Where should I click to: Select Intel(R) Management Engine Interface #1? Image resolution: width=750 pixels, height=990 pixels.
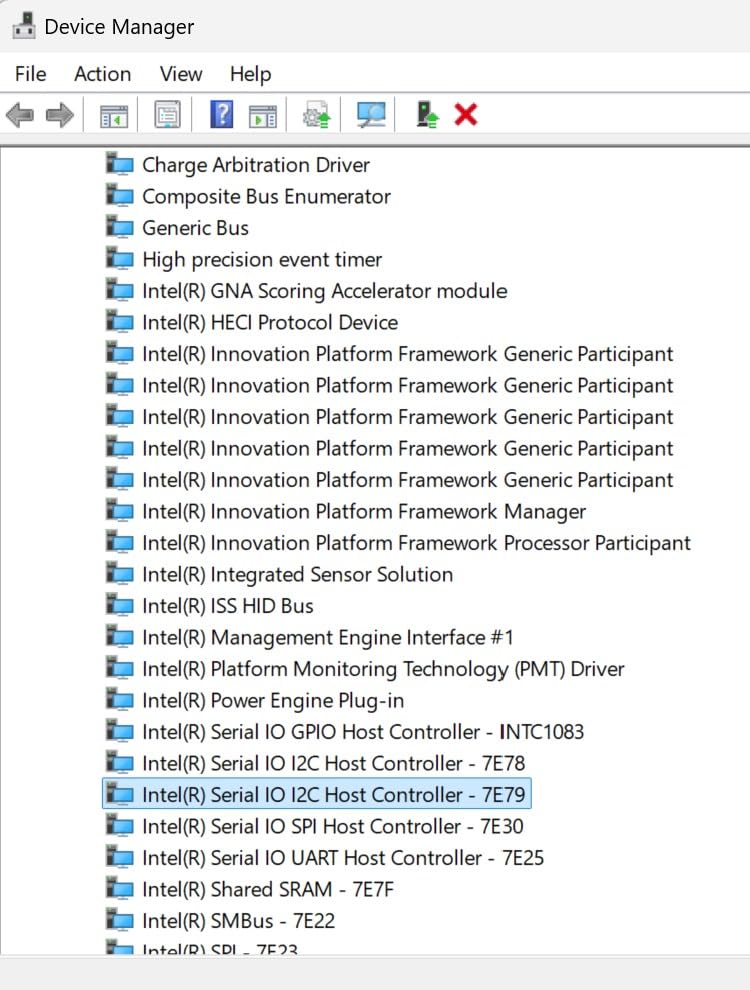click(x=328, y=637)
